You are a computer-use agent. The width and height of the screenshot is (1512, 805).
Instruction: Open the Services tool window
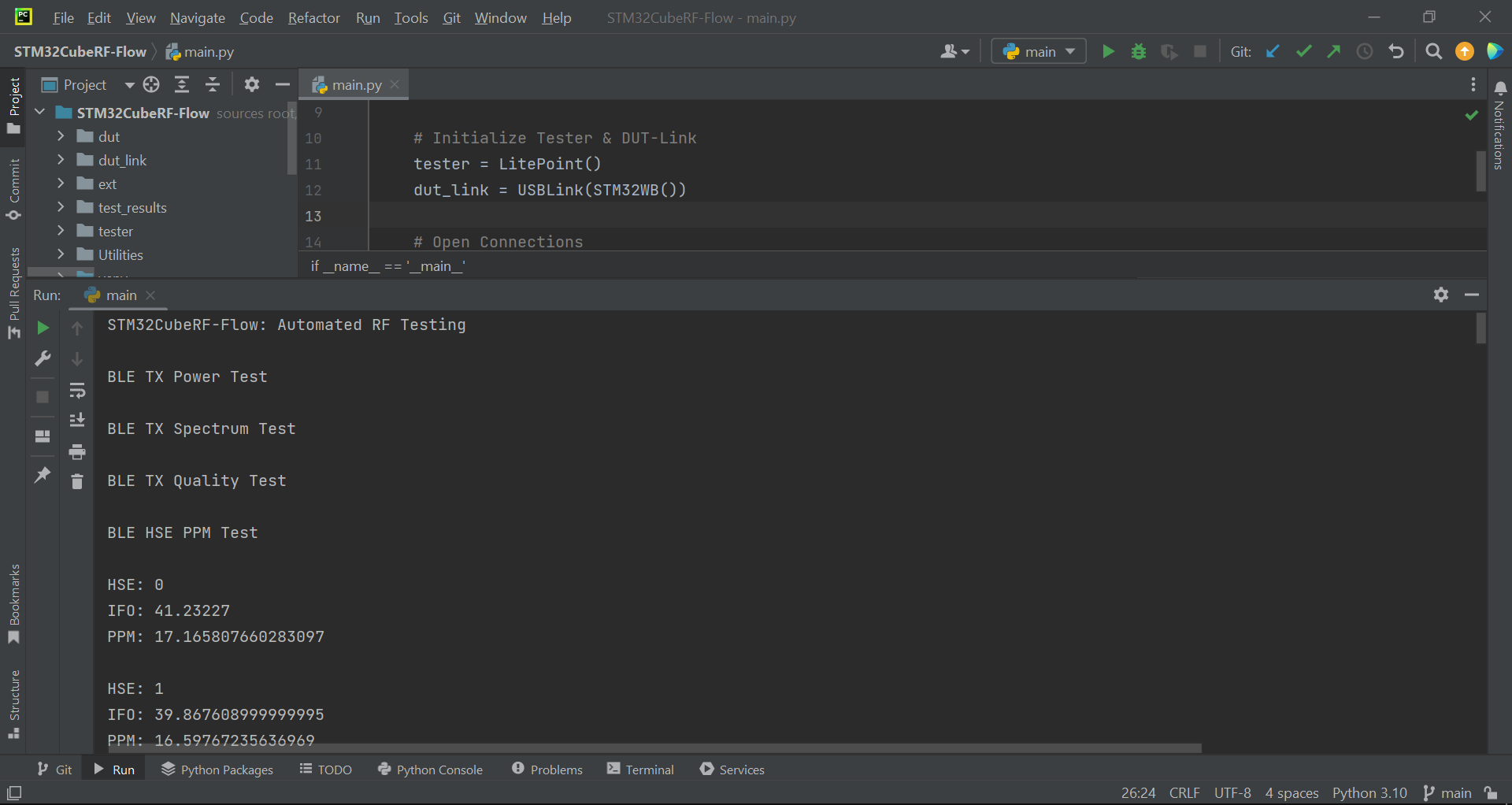pyautogui.click(x=732, y=770)
